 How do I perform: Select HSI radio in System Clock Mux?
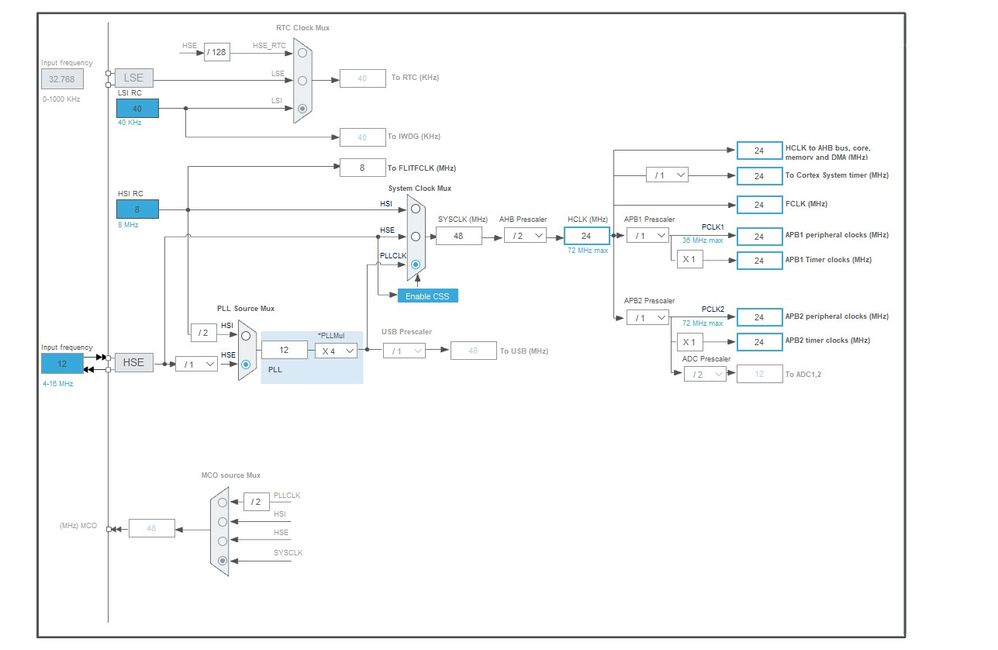[x=416, y=209]
